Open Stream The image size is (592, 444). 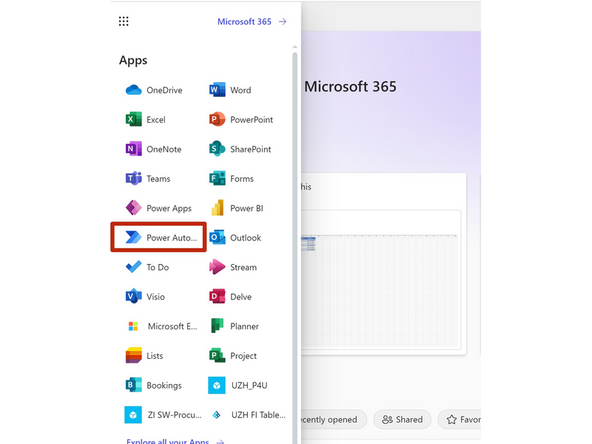[233, 267]
